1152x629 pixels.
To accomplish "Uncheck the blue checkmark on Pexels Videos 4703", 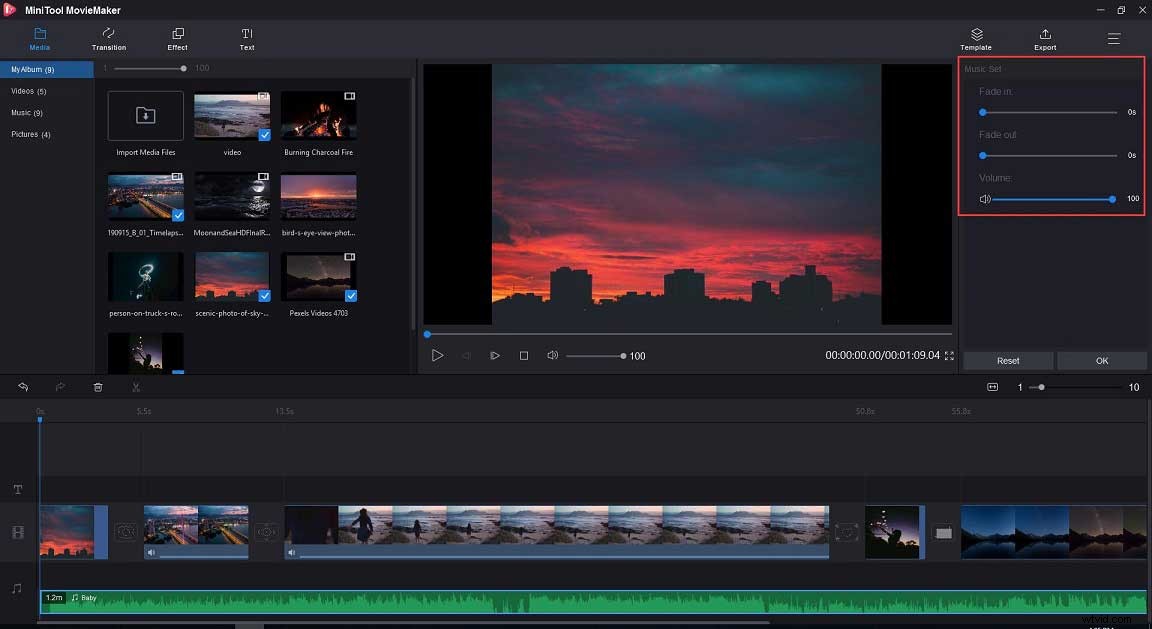I will tap(350, 296).
